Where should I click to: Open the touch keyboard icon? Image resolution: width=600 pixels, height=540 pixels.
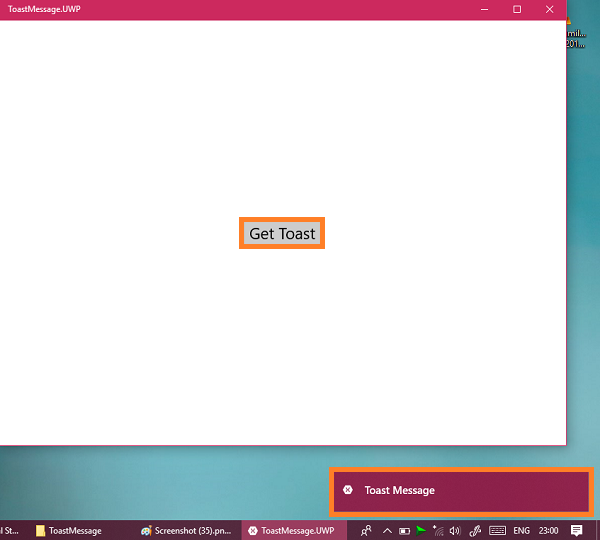(x=497, y=530)
